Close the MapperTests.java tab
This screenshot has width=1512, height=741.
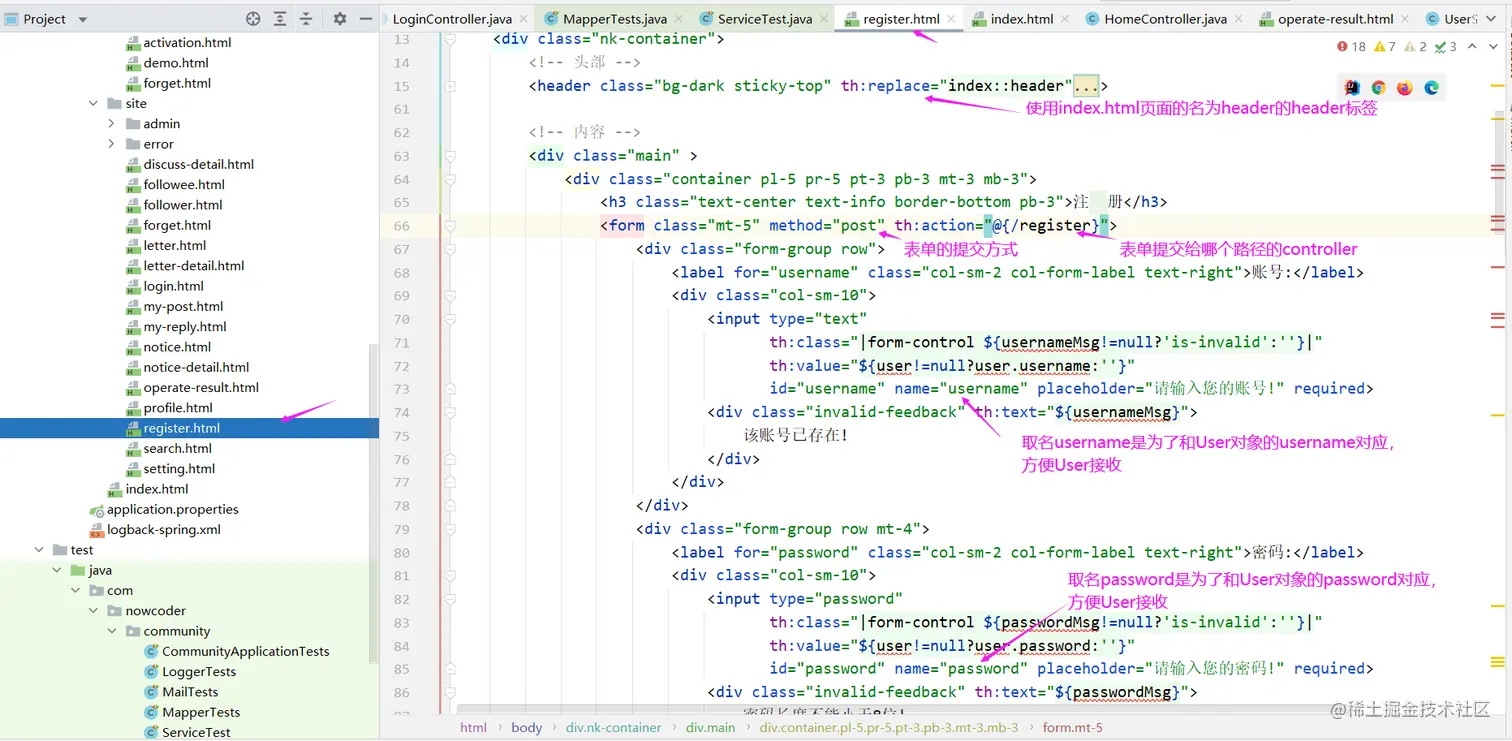[x=678, y=19]
